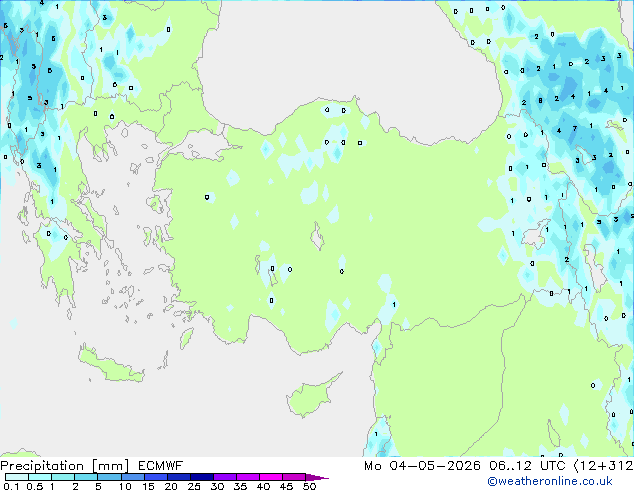Select the 5–10 mm legend color swatch

pos(109,477)
